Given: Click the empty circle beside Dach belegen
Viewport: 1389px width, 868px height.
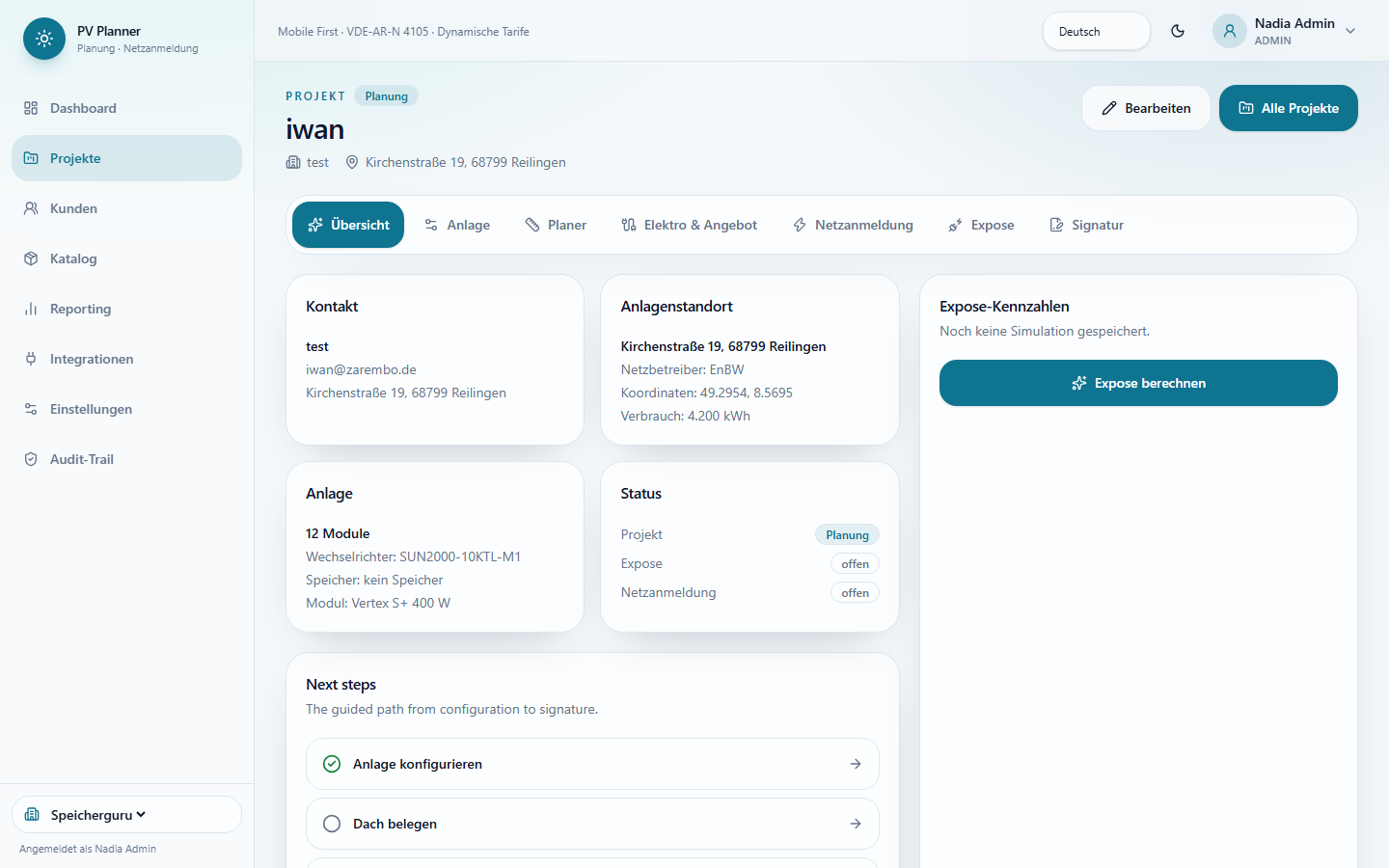Looking at the screenshot, I should point(332,824).
